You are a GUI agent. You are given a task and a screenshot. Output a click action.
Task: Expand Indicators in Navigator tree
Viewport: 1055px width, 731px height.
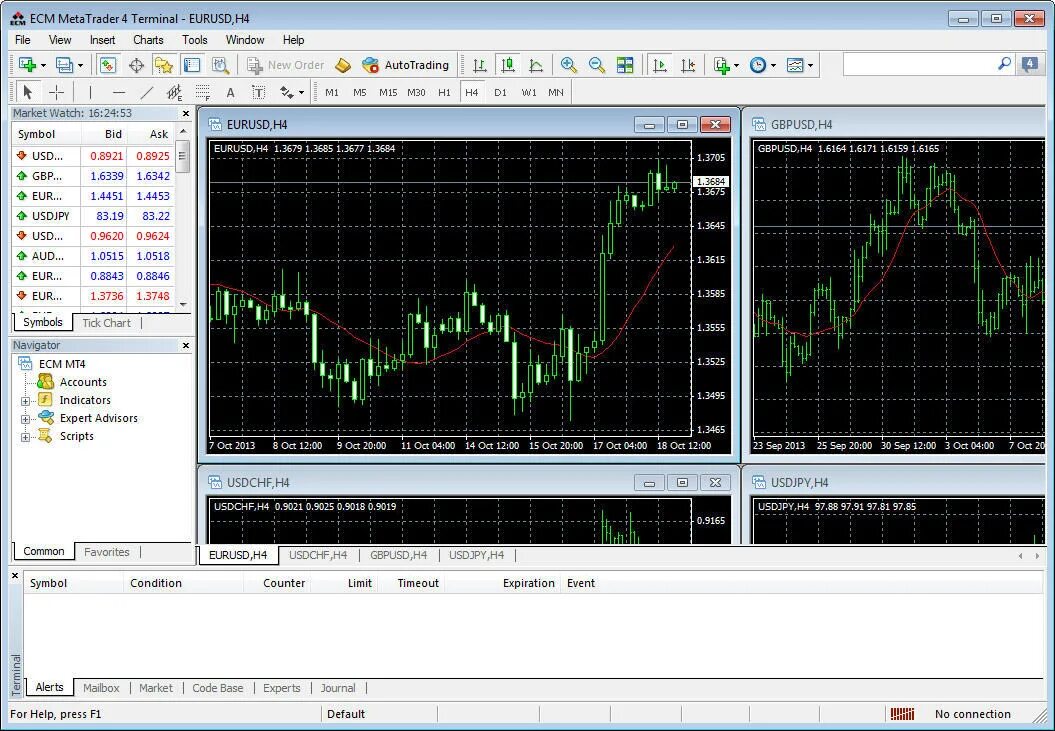point(26,401)
